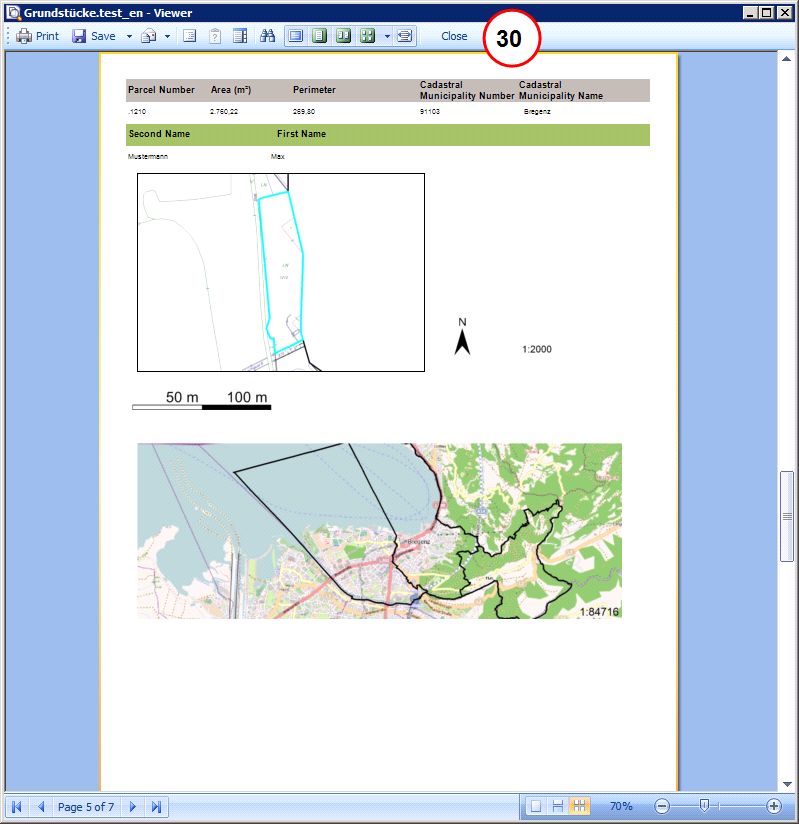Click the vertical scrollbar up arrow
Image resolution: width=799 pixels, height=824 pixels.
786,59
